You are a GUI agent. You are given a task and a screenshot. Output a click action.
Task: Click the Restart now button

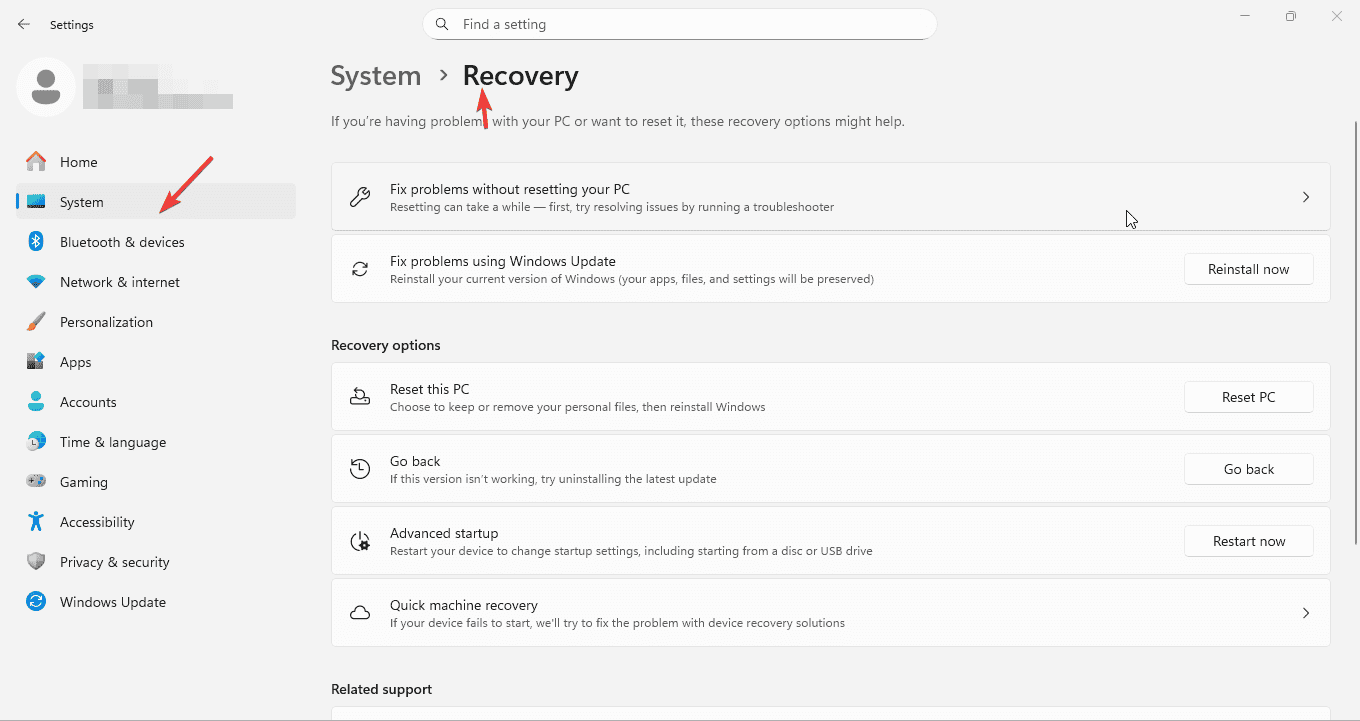tap(1248, 541)
